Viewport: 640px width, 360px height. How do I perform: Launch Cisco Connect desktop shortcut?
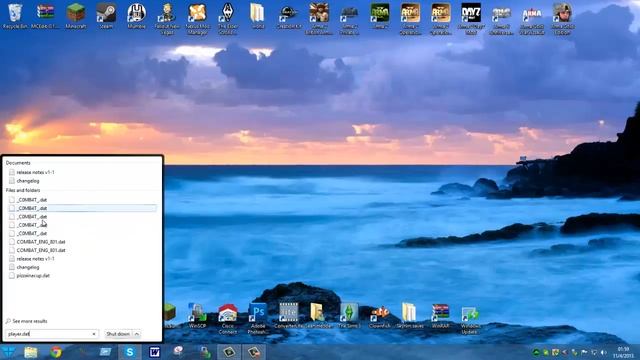(228, 319)
